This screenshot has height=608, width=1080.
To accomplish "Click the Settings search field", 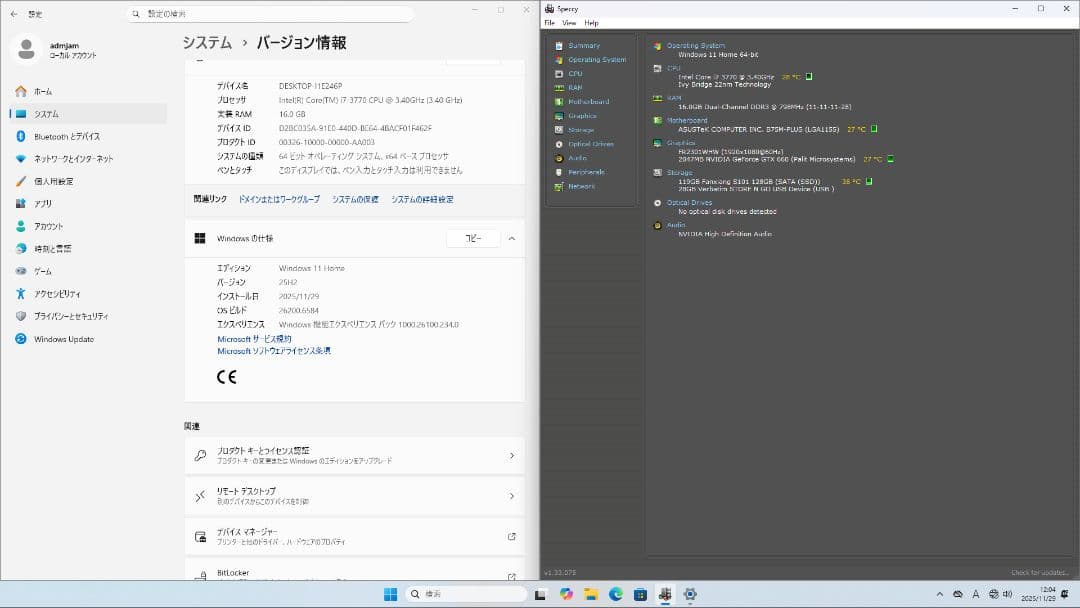I will tap(270, 13).
